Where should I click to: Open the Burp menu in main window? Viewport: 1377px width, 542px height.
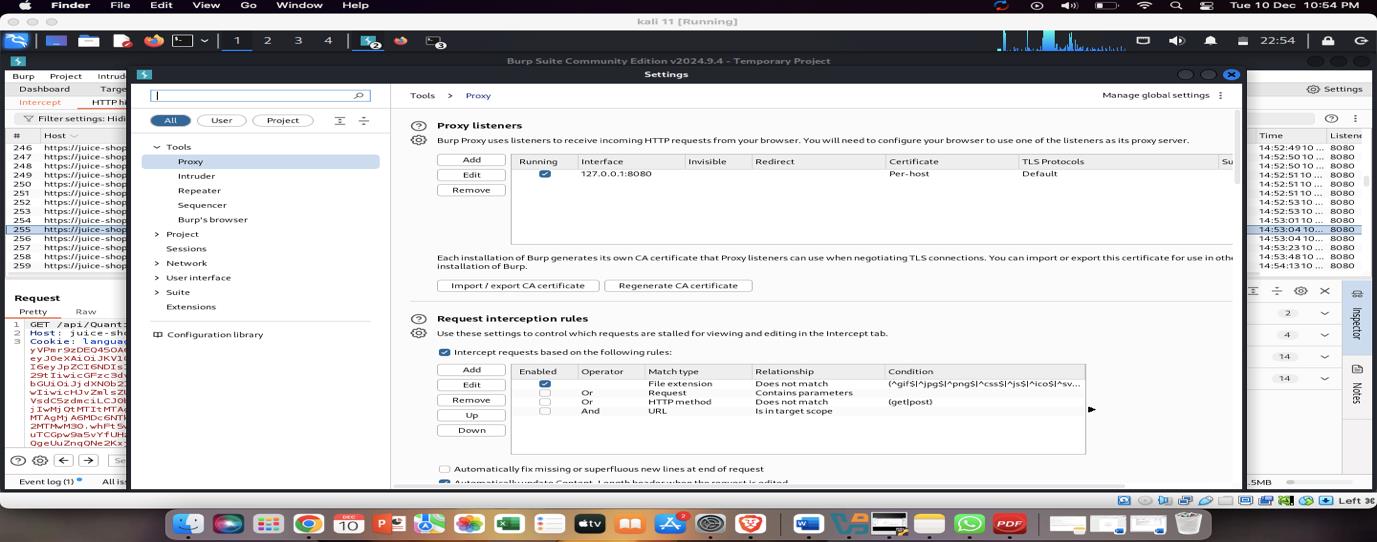(23, 76)
